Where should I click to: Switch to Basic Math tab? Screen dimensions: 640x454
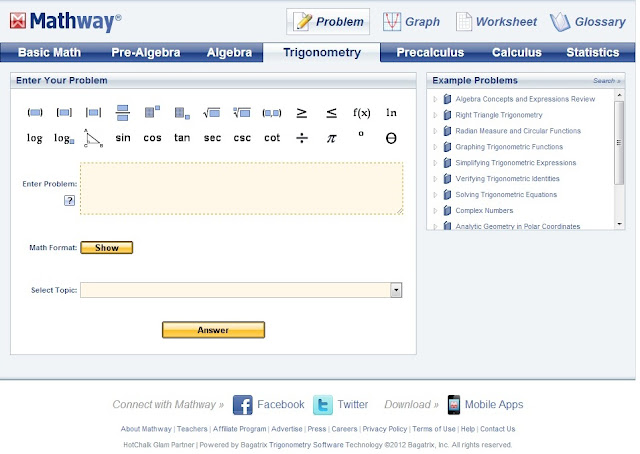coord(49,53)
